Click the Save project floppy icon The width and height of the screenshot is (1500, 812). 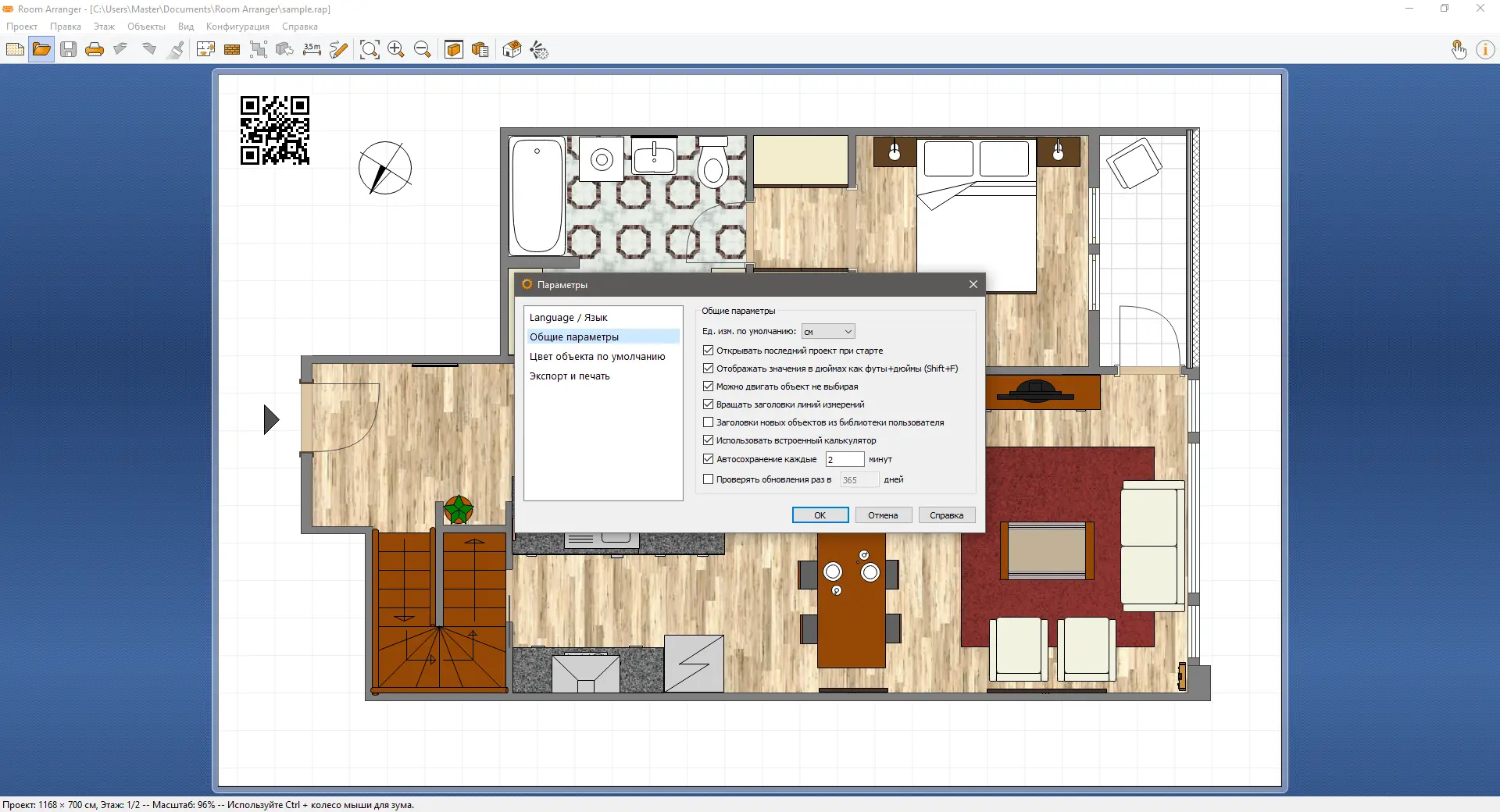click(68, 50)
